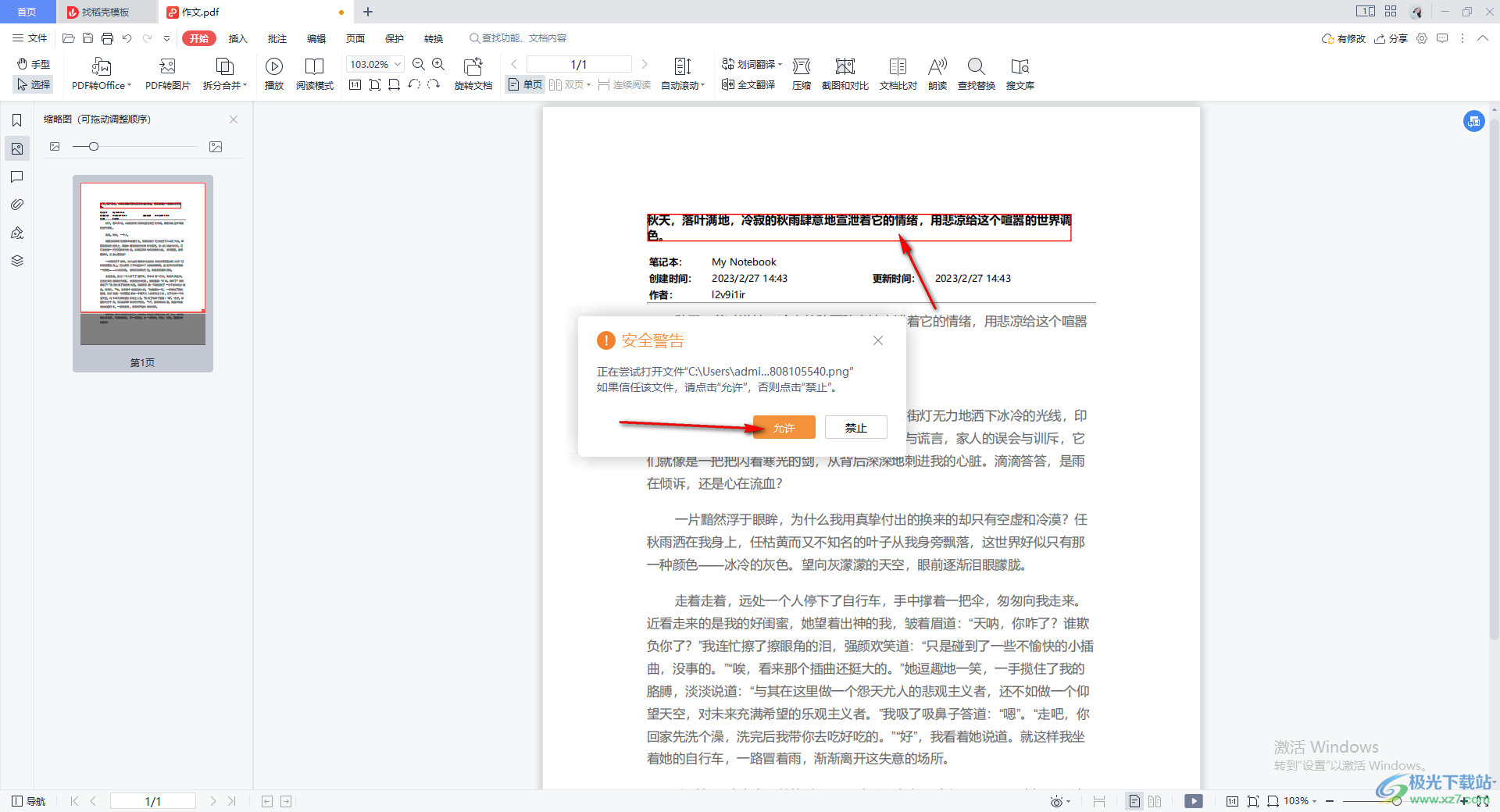Click the toolbar page number field

click(x=579, y=64)
